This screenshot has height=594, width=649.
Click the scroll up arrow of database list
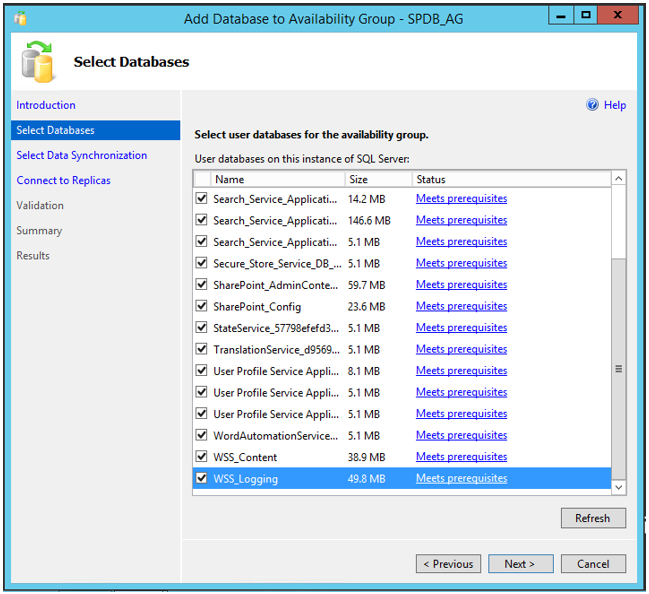tap(619, 178)
